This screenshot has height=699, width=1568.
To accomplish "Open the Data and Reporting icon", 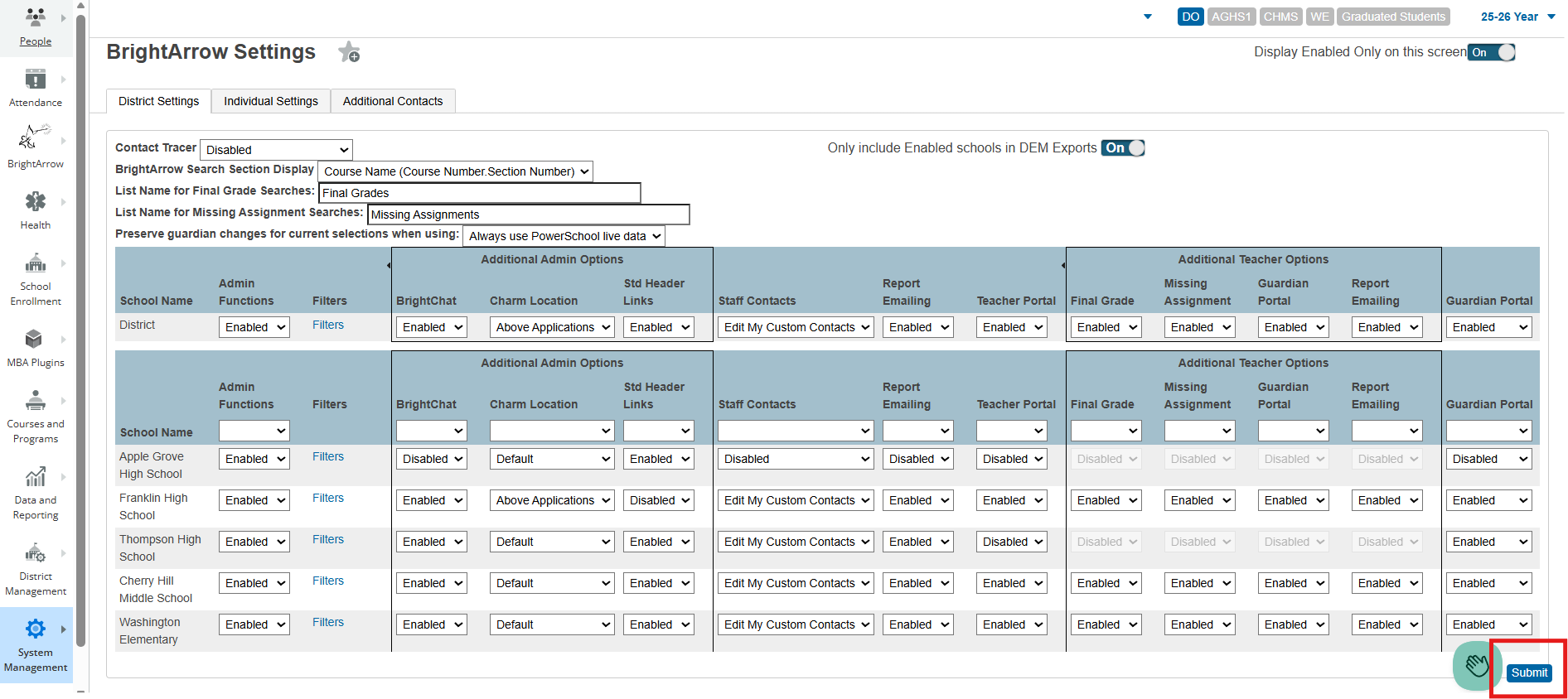I will 36,476.
